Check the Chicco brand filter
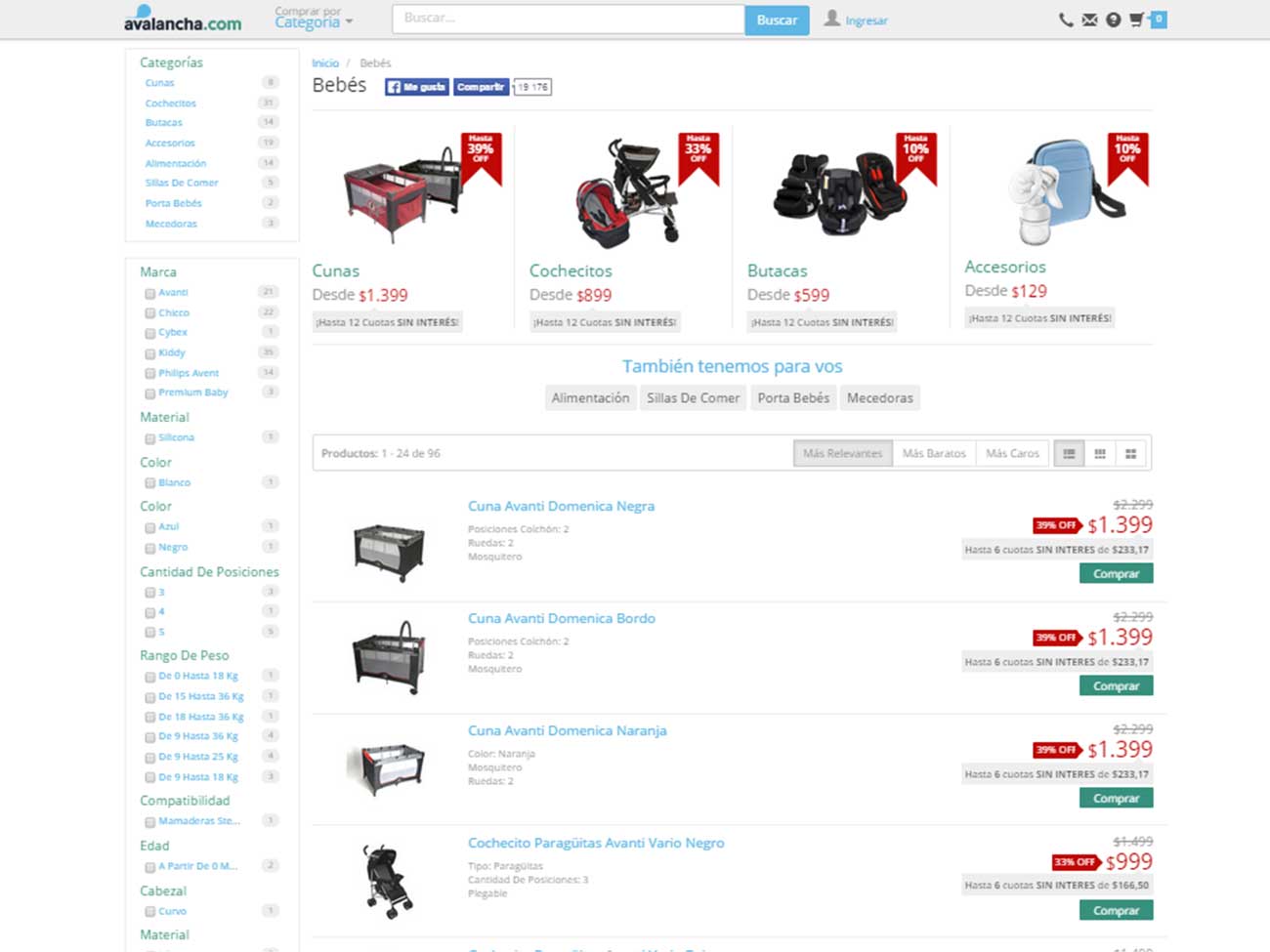The image size is (1270, 952). coord(150,313)
